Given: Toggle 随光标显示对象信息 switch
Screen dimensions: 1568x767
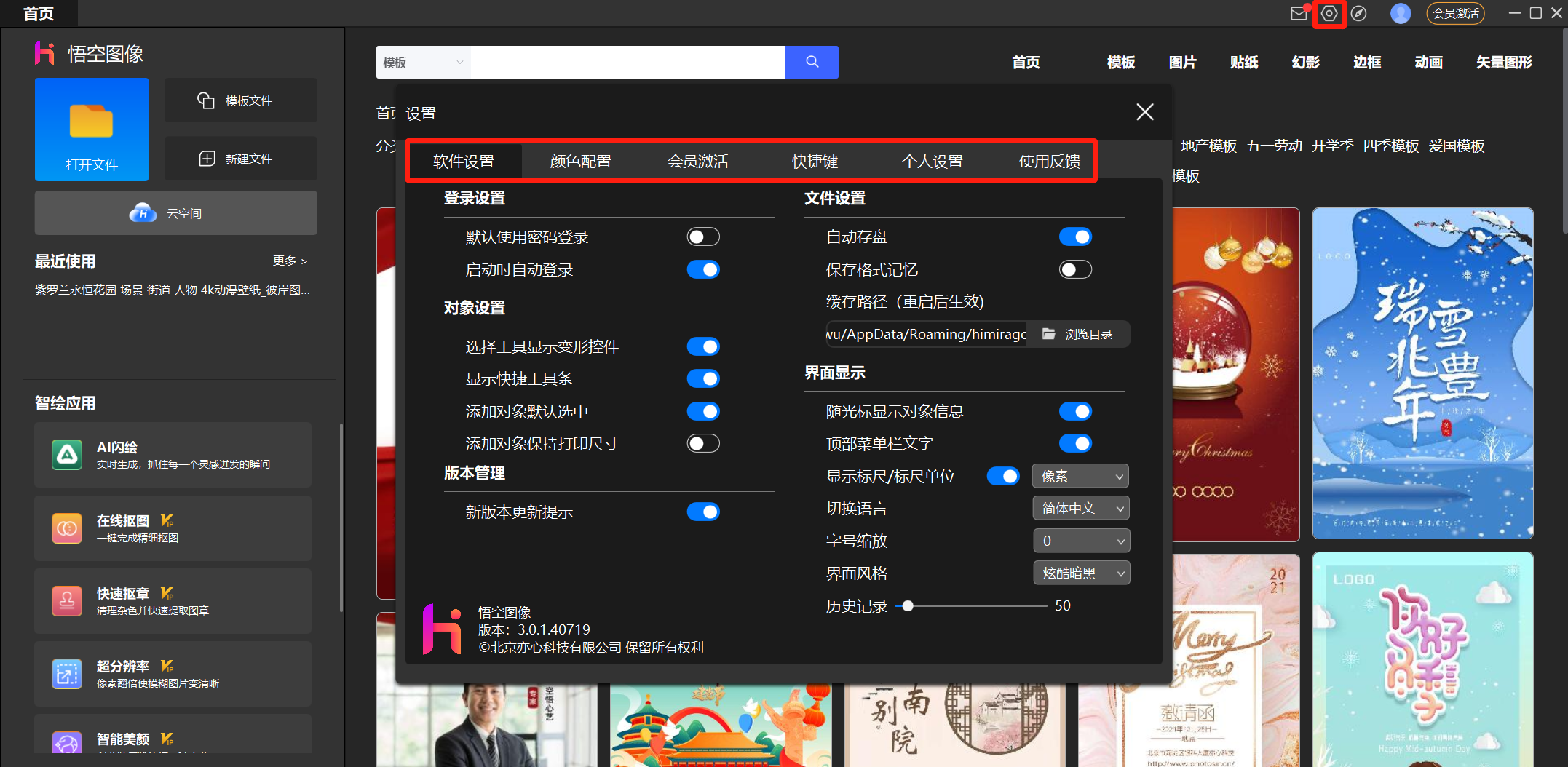Looking at the screenshot, I should (x=1075, y=411).
